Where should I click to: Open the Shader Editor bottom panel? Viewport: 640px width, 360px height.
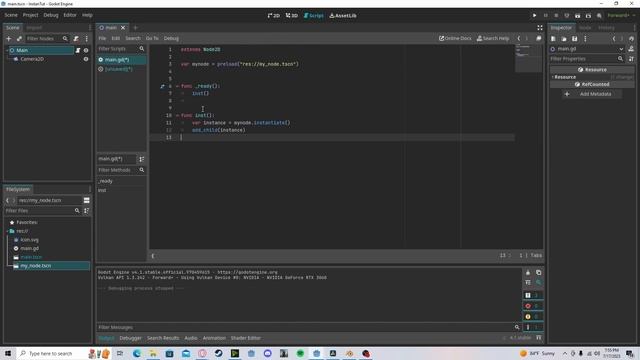[245, 338]
